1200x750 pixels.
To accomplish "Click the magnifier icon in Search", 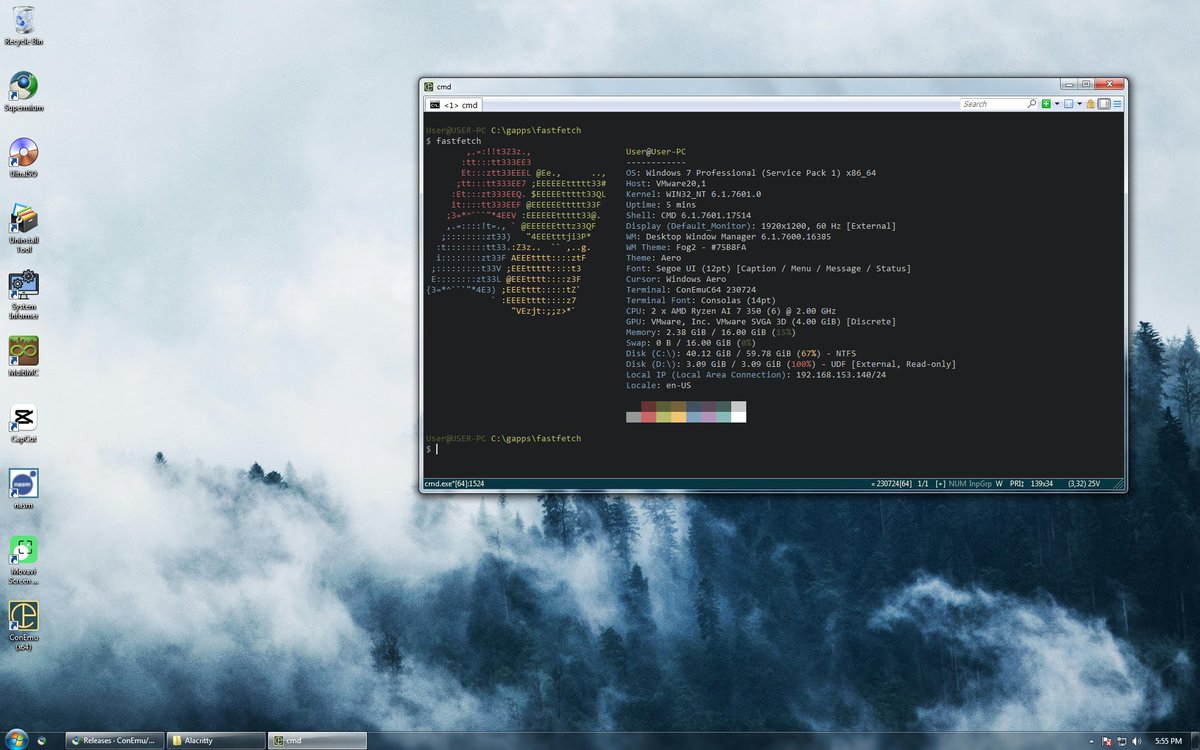I will [x=1032, y=104].
